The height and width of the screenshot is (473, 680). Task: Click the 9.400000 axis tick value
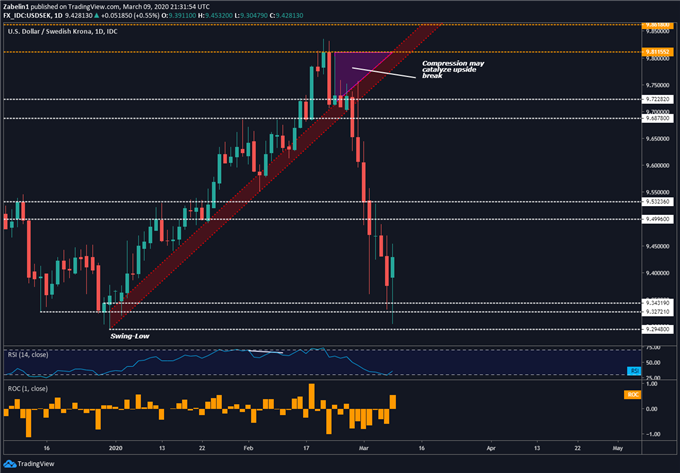(x=657, y=273)
